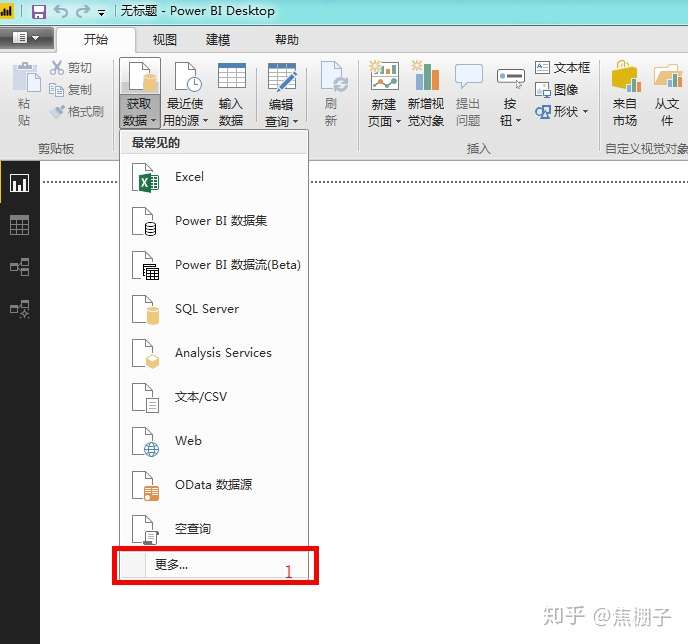Click 剪切 cut in clipboard group

tap(71, 68)
